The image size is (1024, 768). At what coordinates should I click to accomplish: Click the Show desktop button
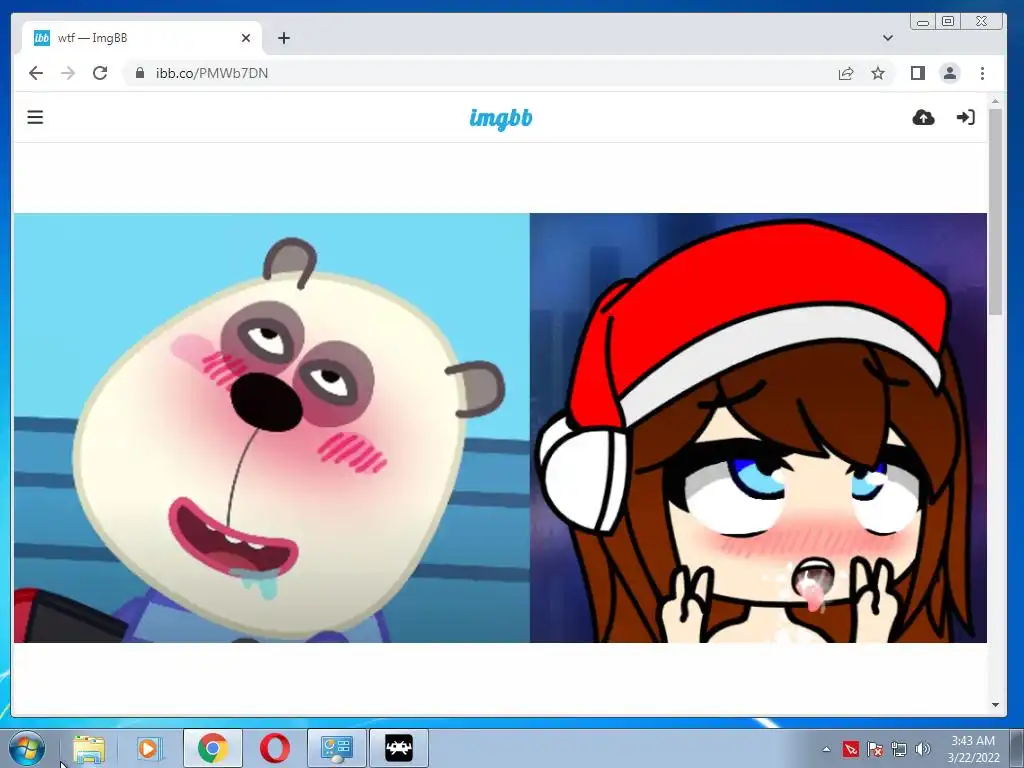pyautogui.click(x=1016, y=748)
